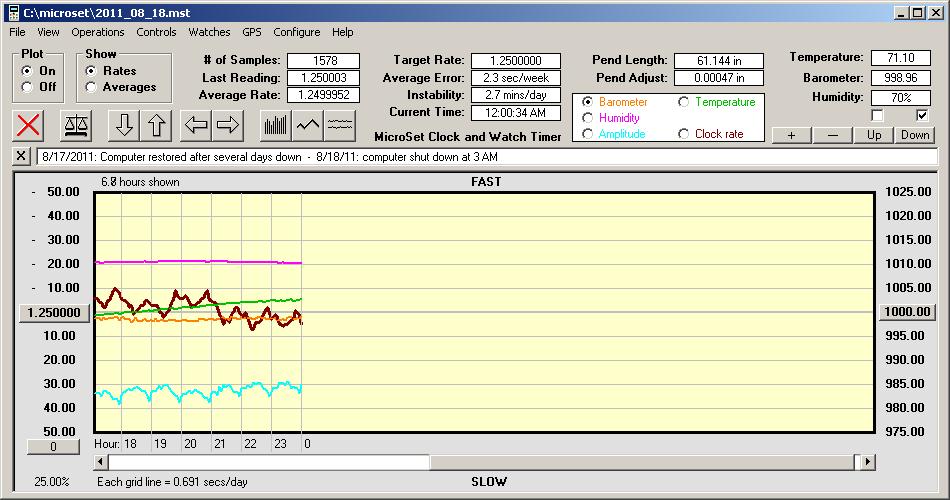Click the Average Error value field
The height and width of the screenshot is (500, 950).
(516, 78)
